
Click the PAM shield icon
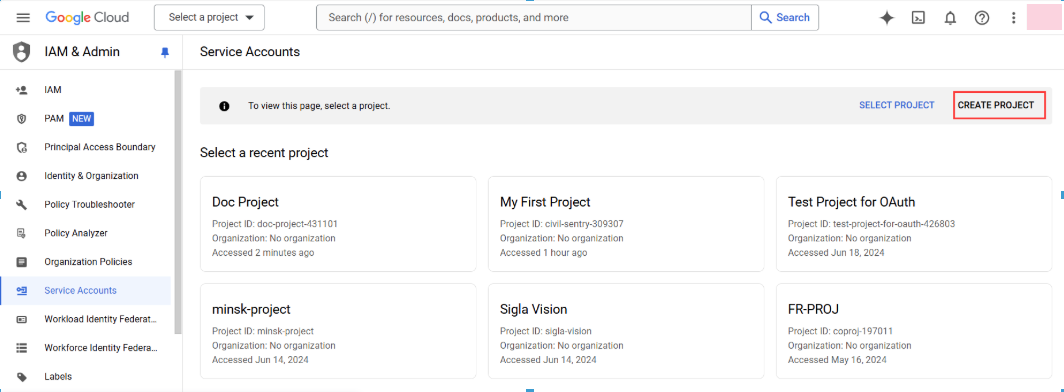pos(21,119)
